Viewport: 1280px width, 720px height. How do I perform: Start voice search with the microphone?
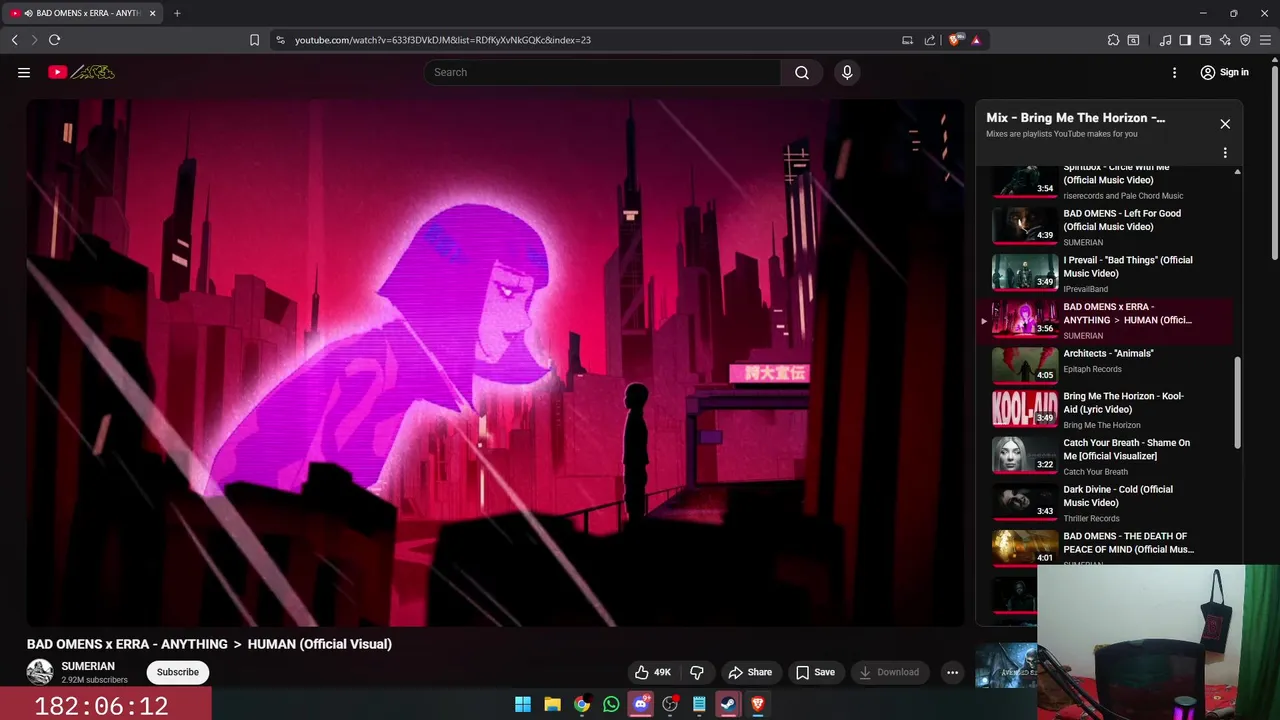tap(847, 72)
